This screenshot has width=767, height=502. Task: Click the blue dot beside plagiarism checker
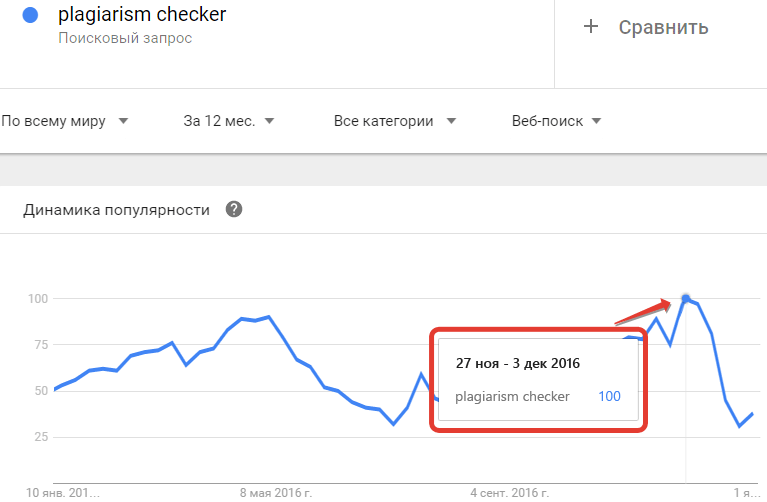pos(30,15)
